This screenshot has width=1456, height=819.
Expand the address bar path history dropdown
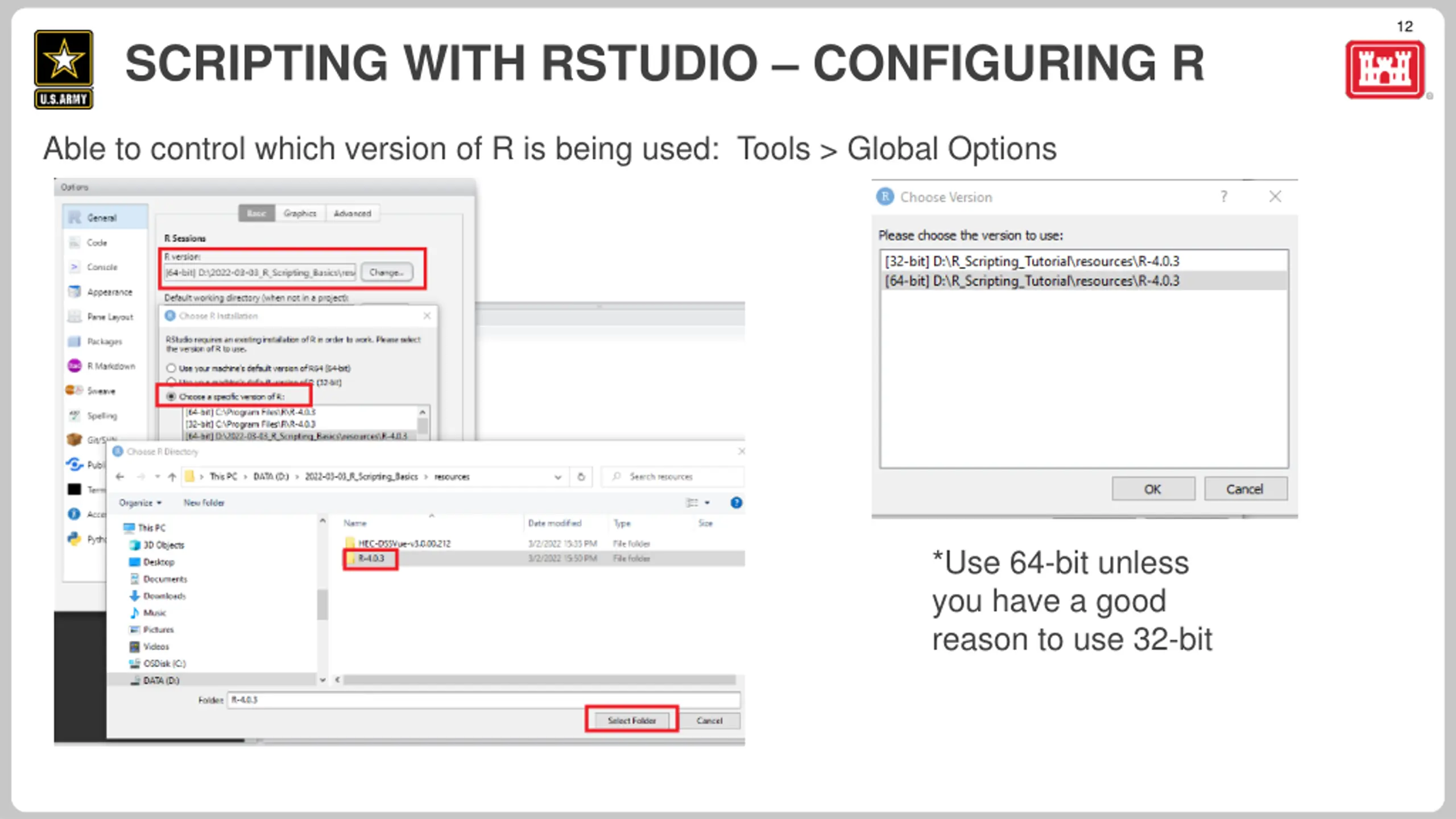click(558, 477)
